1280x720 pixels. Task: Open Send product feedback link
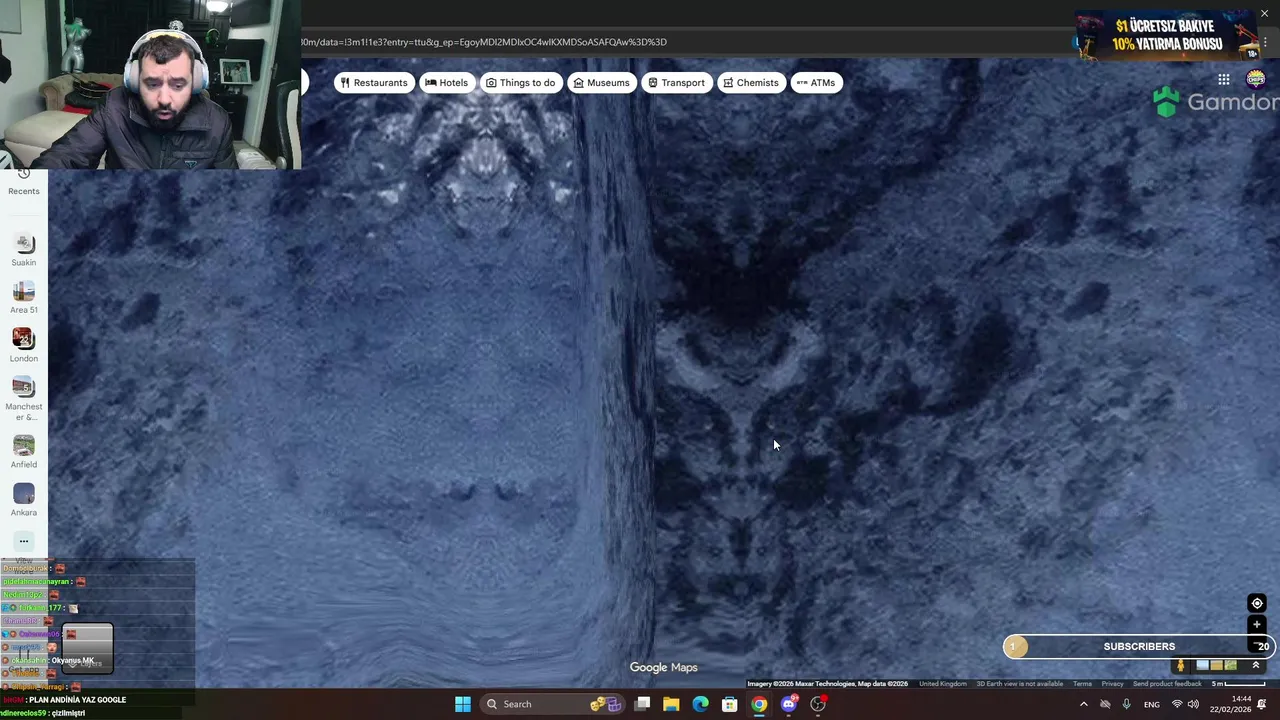[x=1167, y=684]
